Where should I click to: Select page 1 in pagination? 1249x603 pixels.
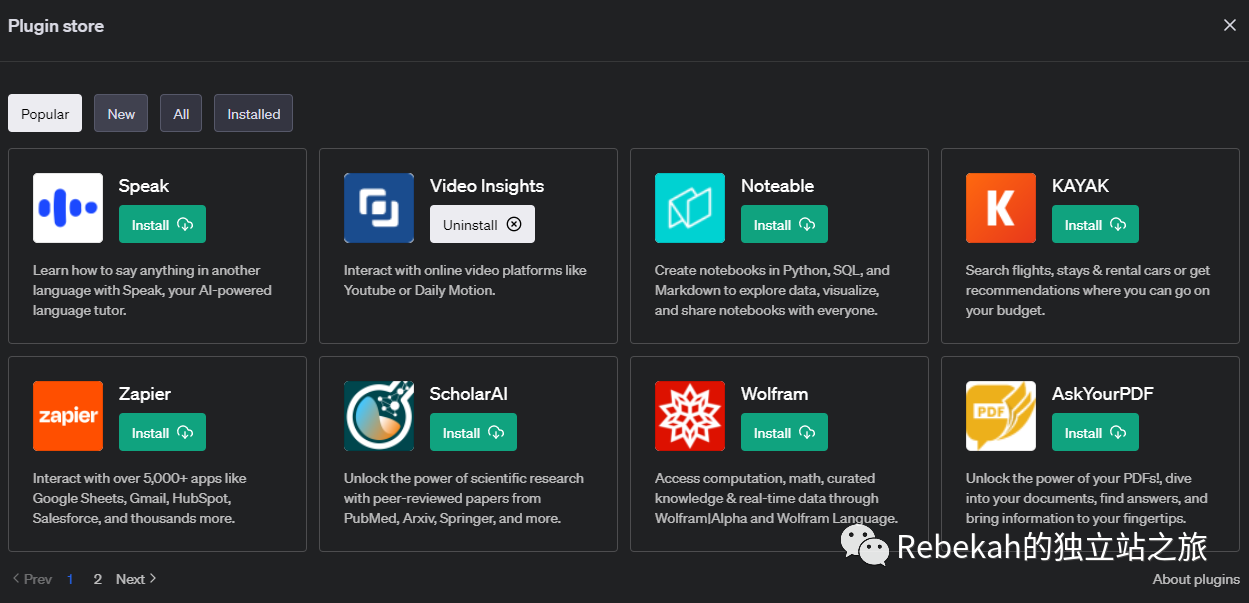click(70, 579)
